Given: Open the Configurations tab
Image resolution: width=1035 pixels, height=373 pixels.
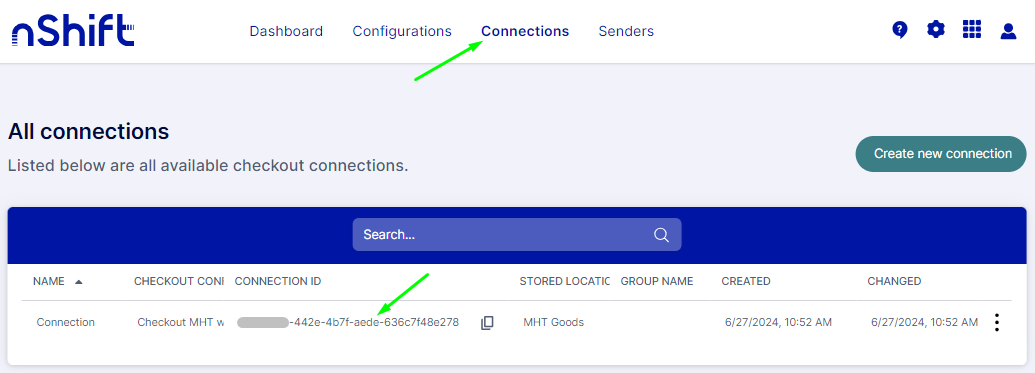Looking at the screenshot, I should (402, 31).
